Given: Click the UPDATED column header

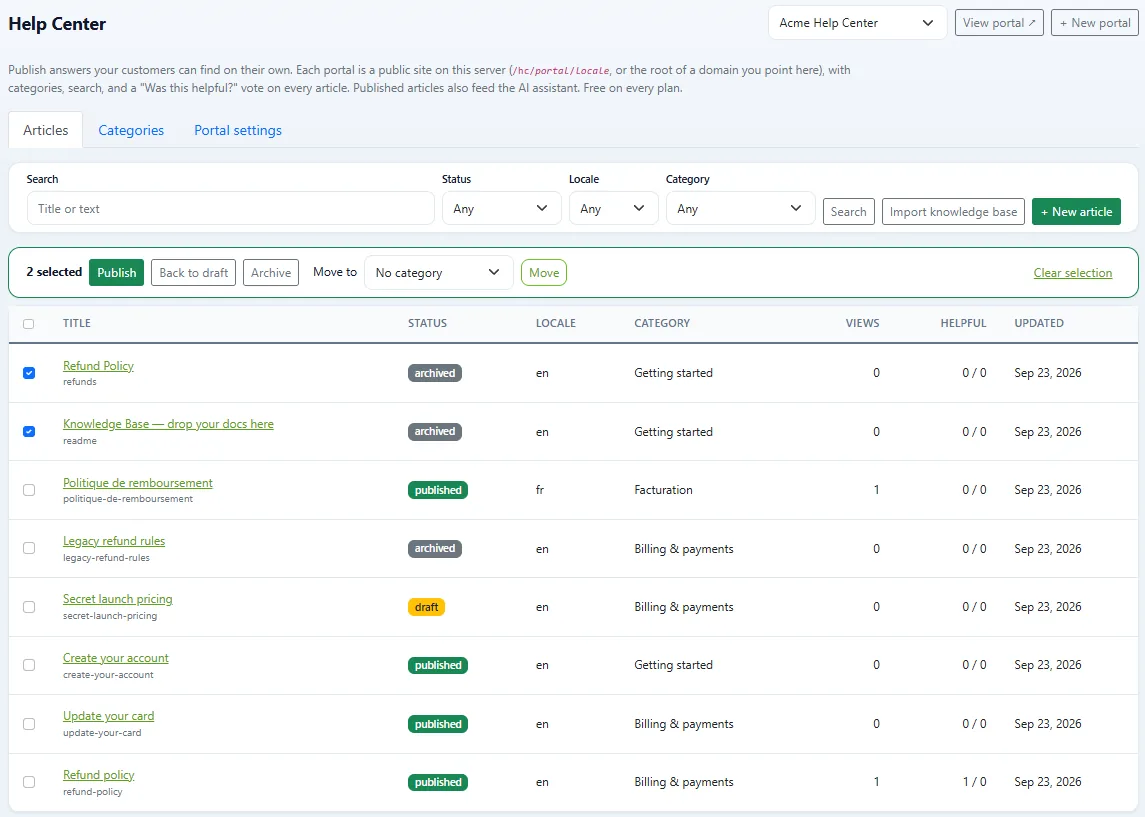Looking at the screenshot, I should click(x=1038, y=323).
